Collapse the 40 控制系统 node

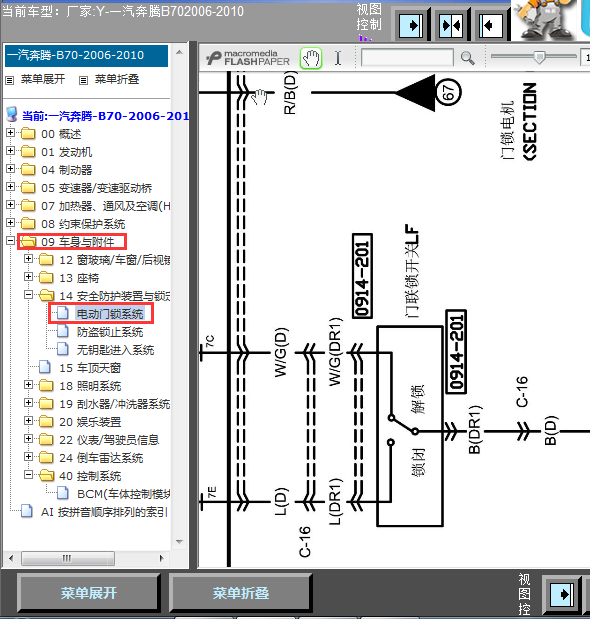28,475
